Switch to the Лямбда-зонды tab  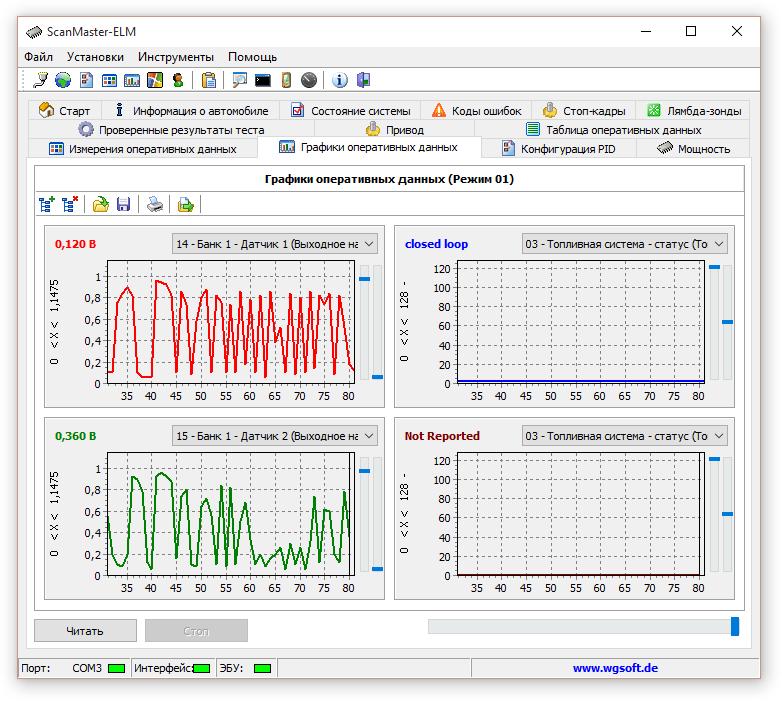pyautogui.click(x=693, y=111)
